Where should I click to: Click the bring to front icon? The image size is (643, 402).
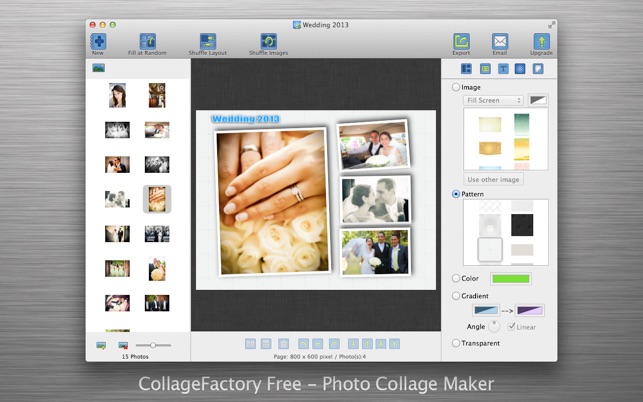point(394,344)
